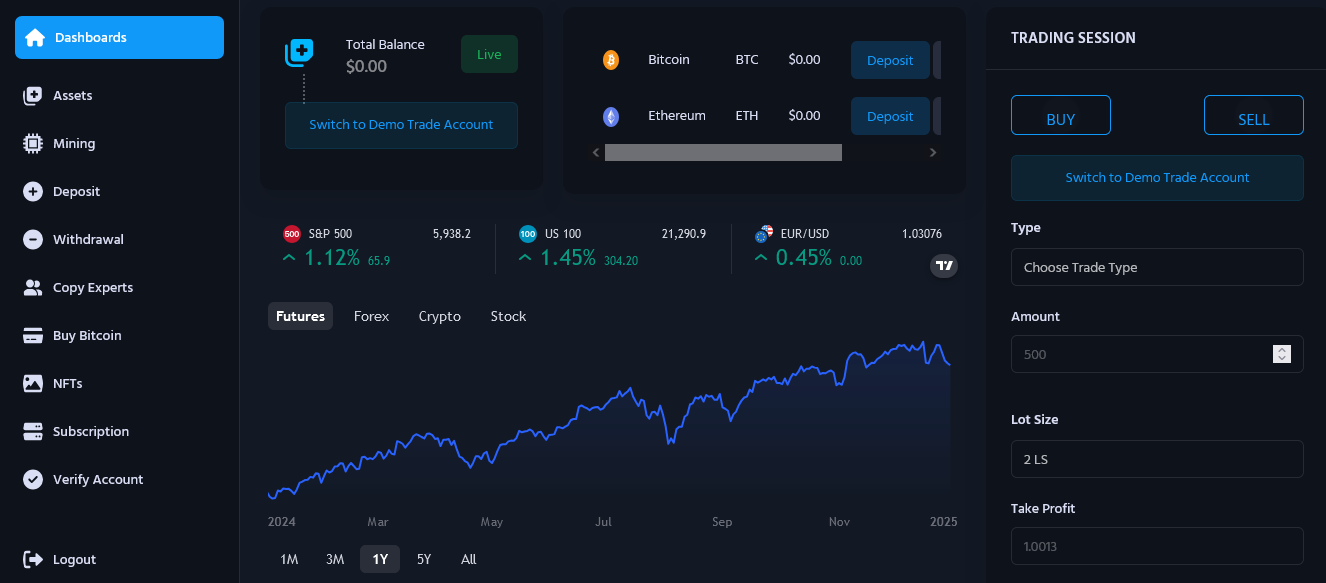Image resolution: width=1326 pixels, height=583 pixels.
Task: Click the Amount field stepper arrows
Action: pos(1281,354)
